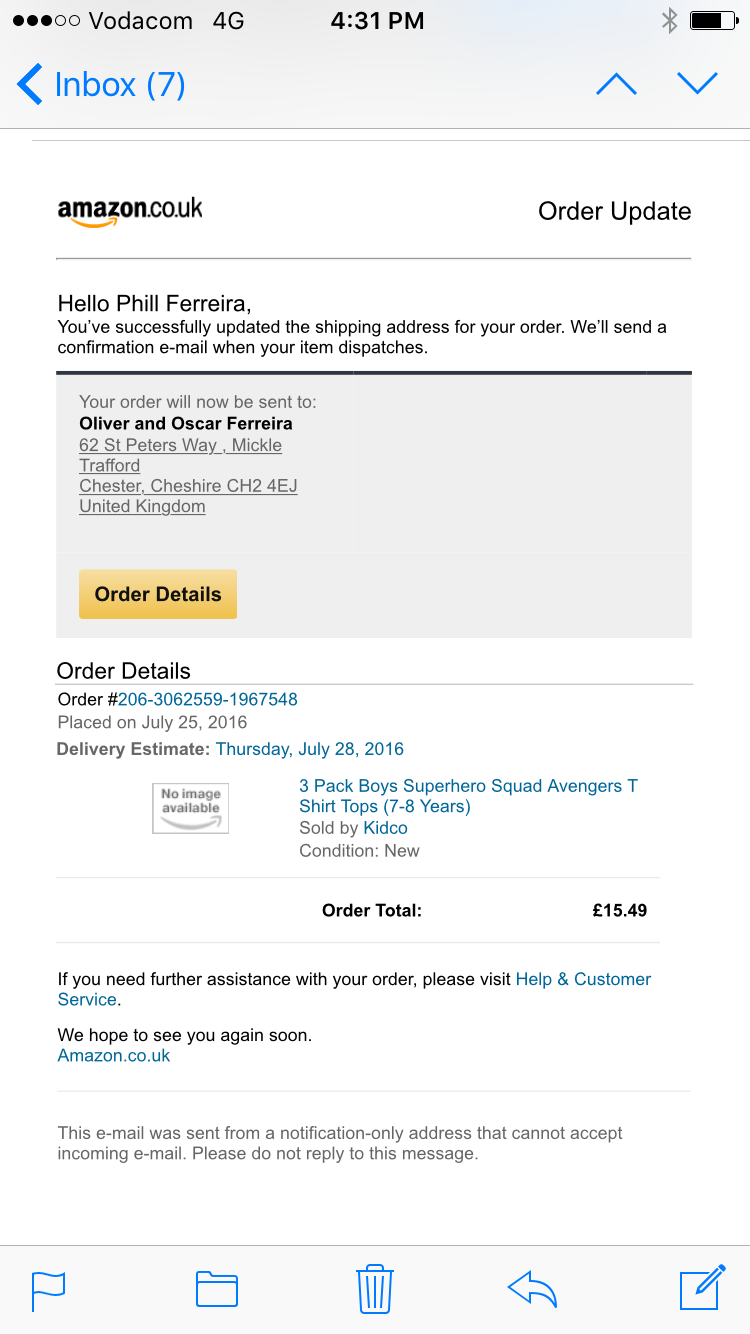
Task: Tap the Kidco seller link
Action: tap(385, 828)
